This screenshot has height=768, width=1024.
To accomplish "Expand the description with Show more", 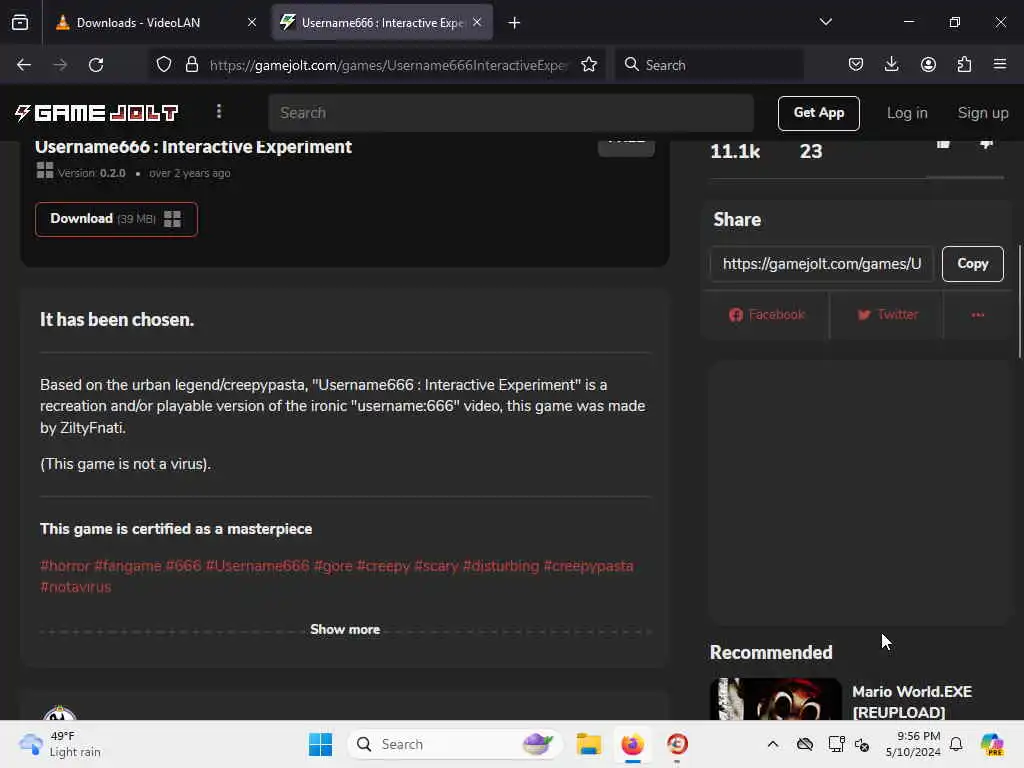I will click(345, 630).
